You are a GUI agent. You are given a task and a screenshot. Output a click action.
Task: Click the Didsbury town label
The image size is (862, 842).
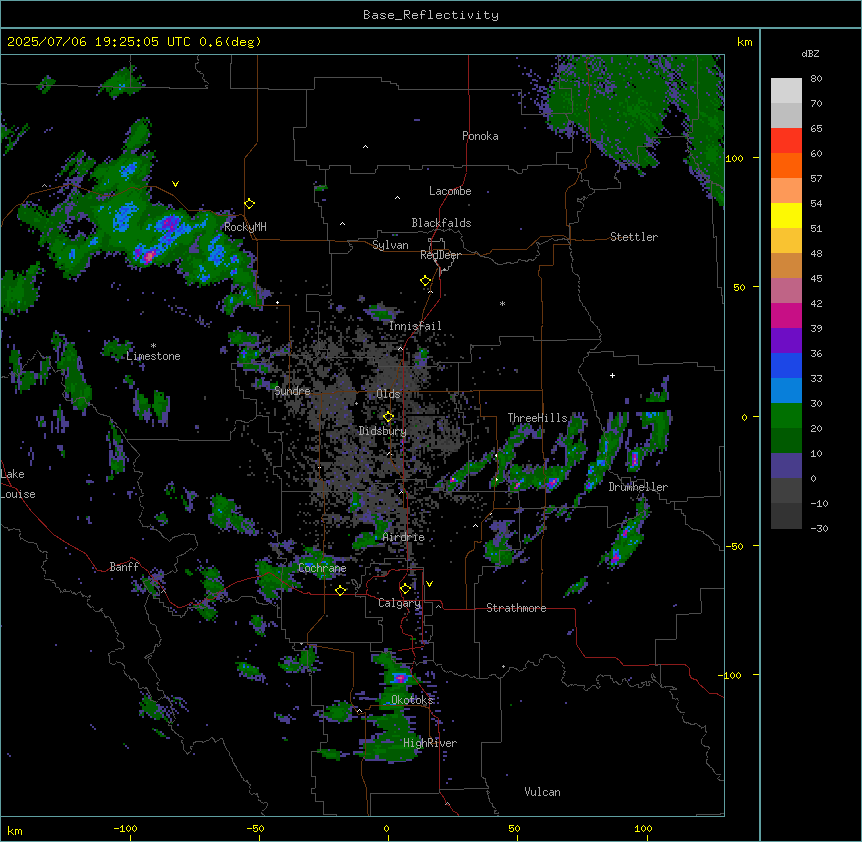point(383,431)
